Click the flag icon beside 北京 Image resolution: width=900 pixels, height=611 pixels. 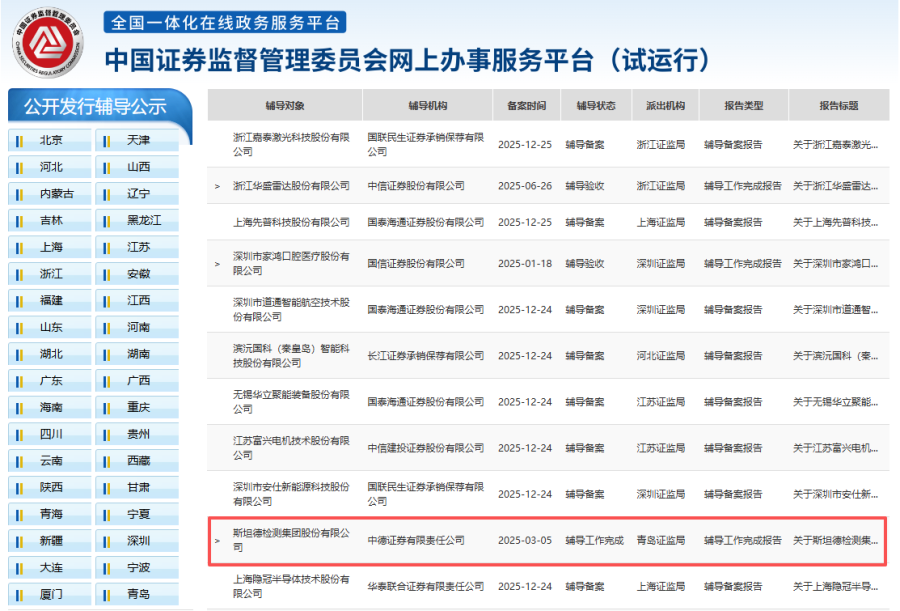[19, 140]
